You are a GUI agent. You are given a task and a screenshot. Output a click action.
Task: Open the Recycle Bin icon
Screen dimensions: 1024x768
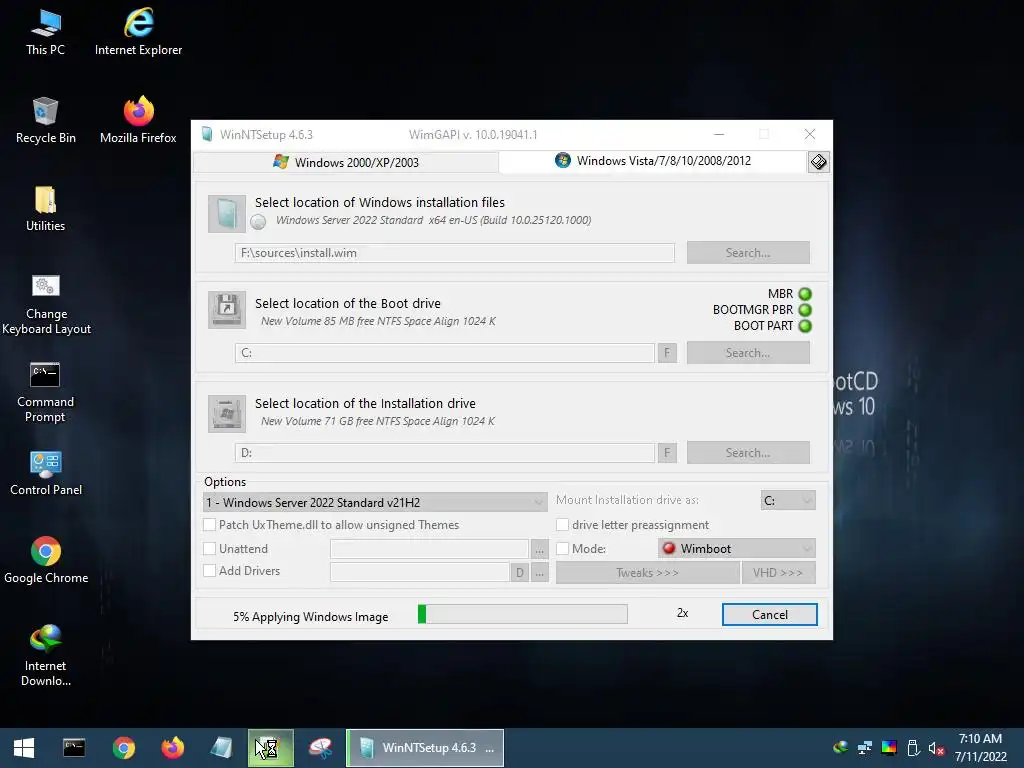45,120
